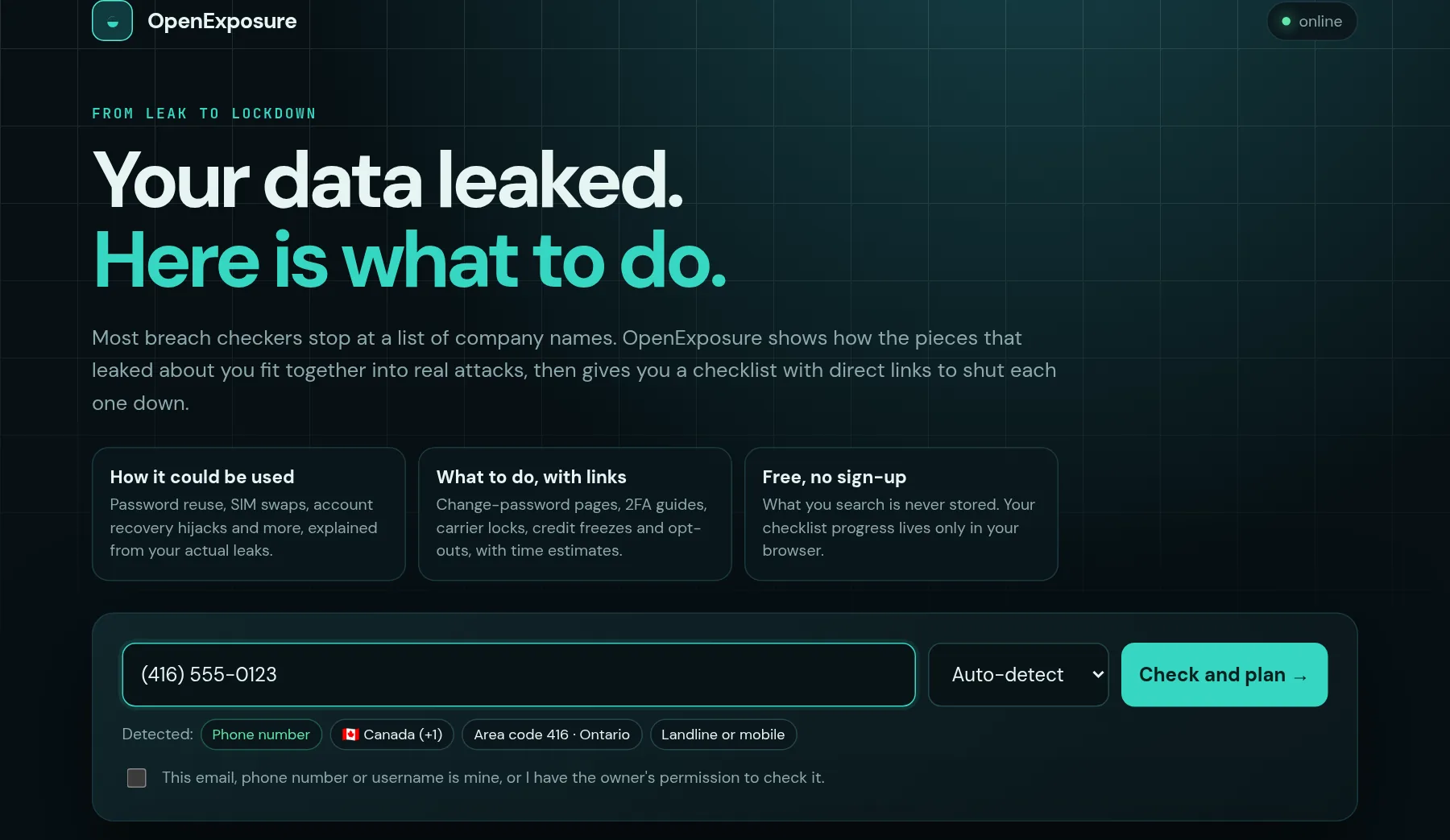Open the How it could be used card
Viewport: 1450px width, 840px height.
pyautogui.click(x=249, y=514)
